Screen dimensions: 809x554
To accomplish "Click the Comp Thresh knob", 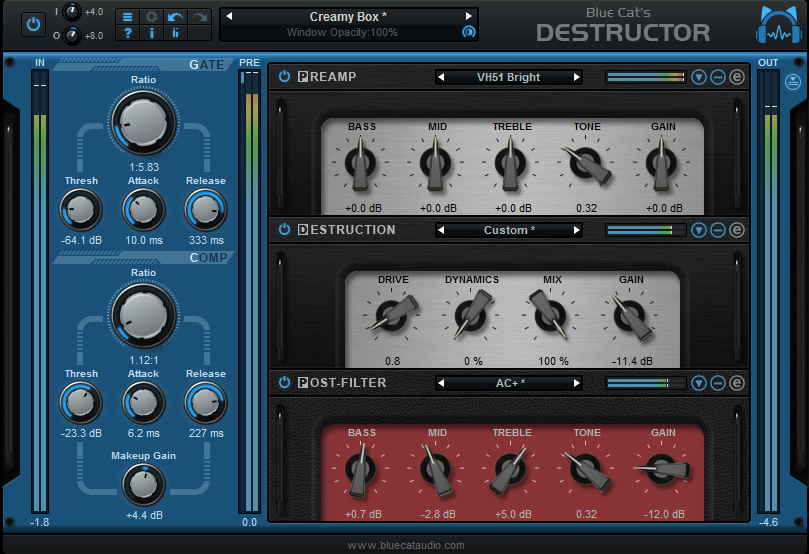I will 81,403.
